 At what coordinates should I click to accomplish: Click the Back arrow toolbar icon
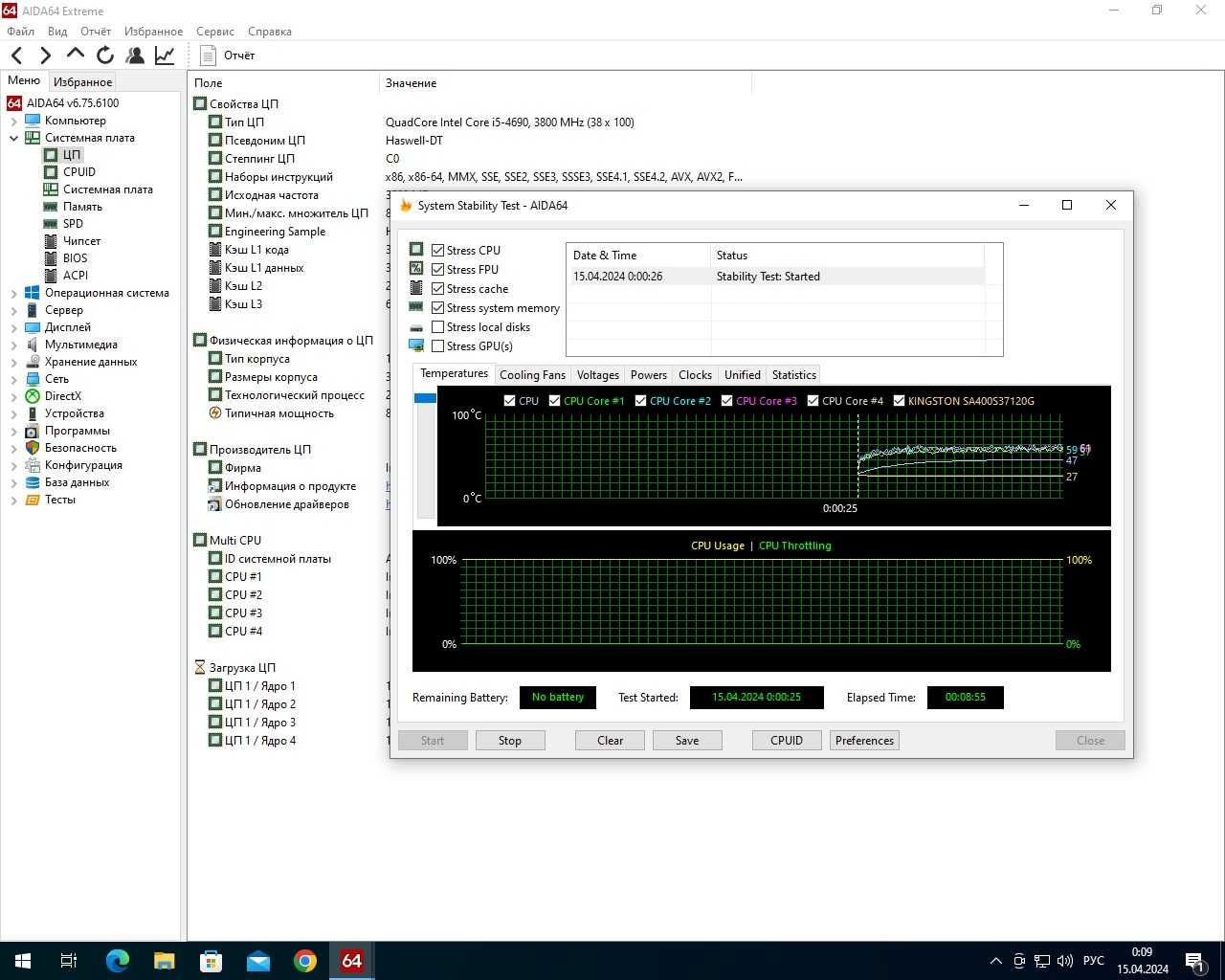[17, 56]
